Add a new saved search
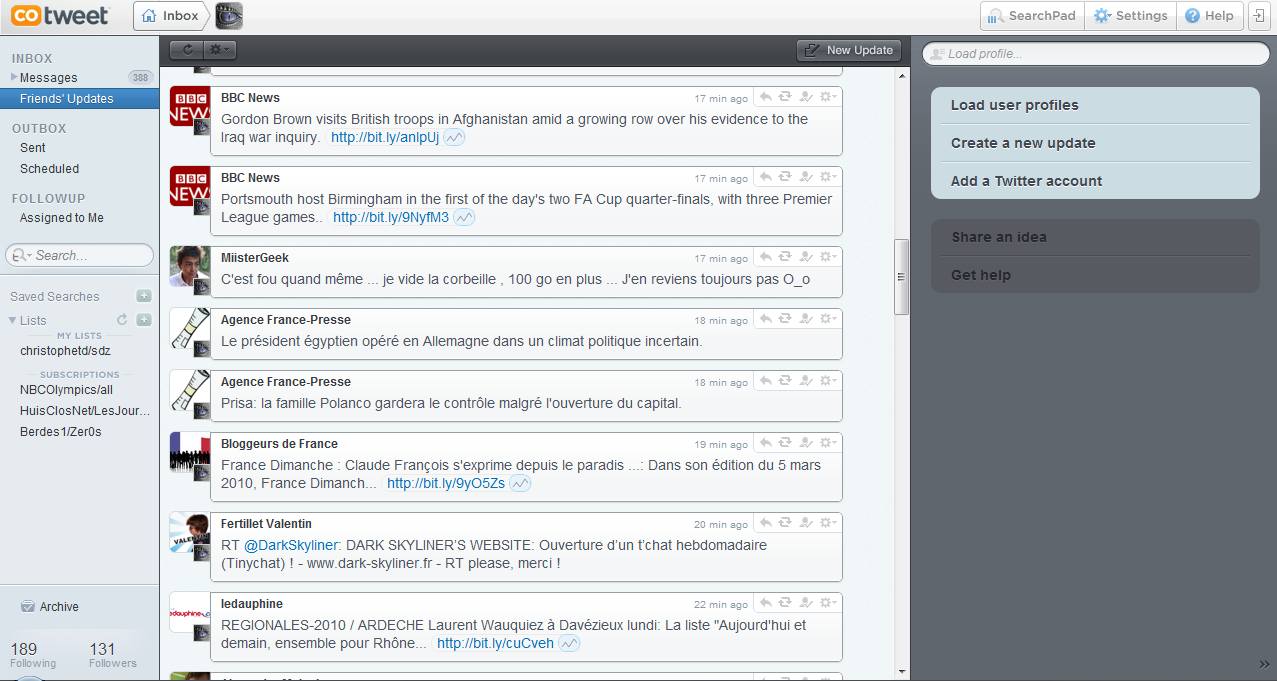The image size is (1277, 681). (x=144, y=296)
